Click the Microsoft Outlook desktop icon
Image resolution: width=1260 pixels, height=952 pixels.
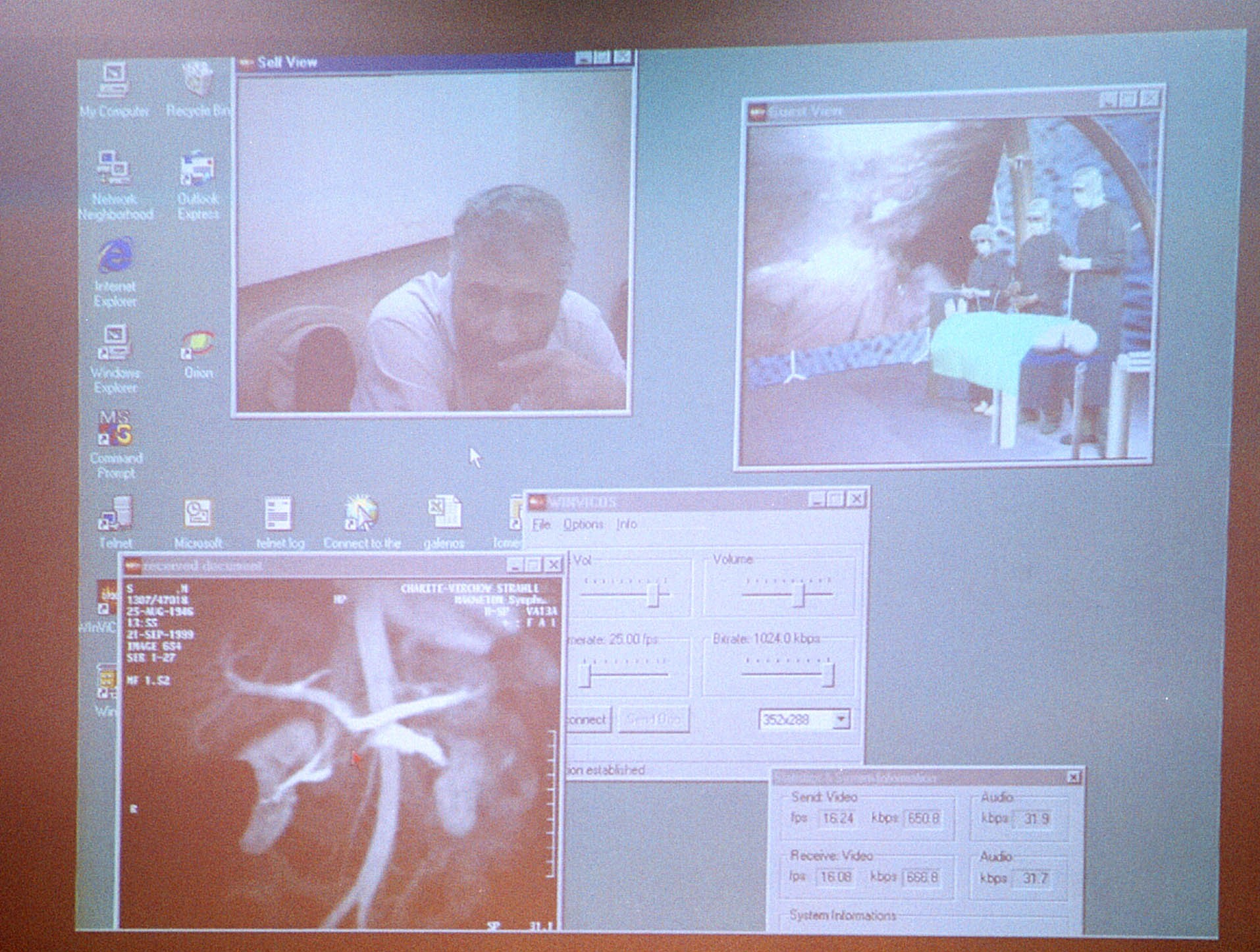[x=197, y=523]
